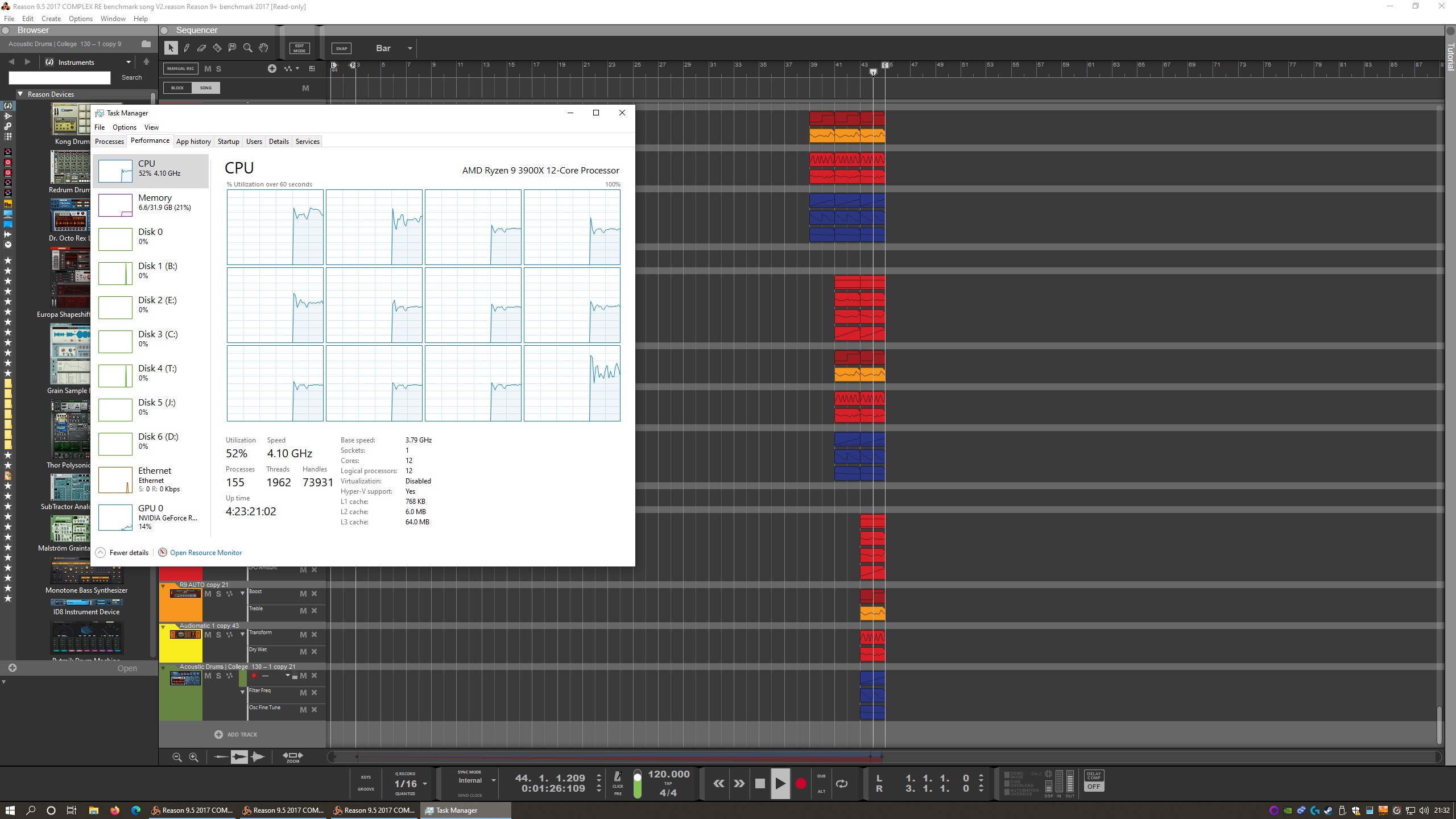Click the Play transport button
Image resolution: width=1456 pixels, height=819 pixels.
tap(780, 784)
